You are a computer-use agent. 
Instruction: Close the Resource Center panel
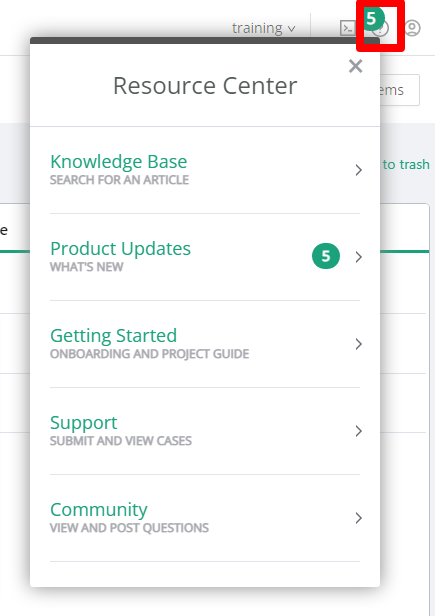click(356, 66)
